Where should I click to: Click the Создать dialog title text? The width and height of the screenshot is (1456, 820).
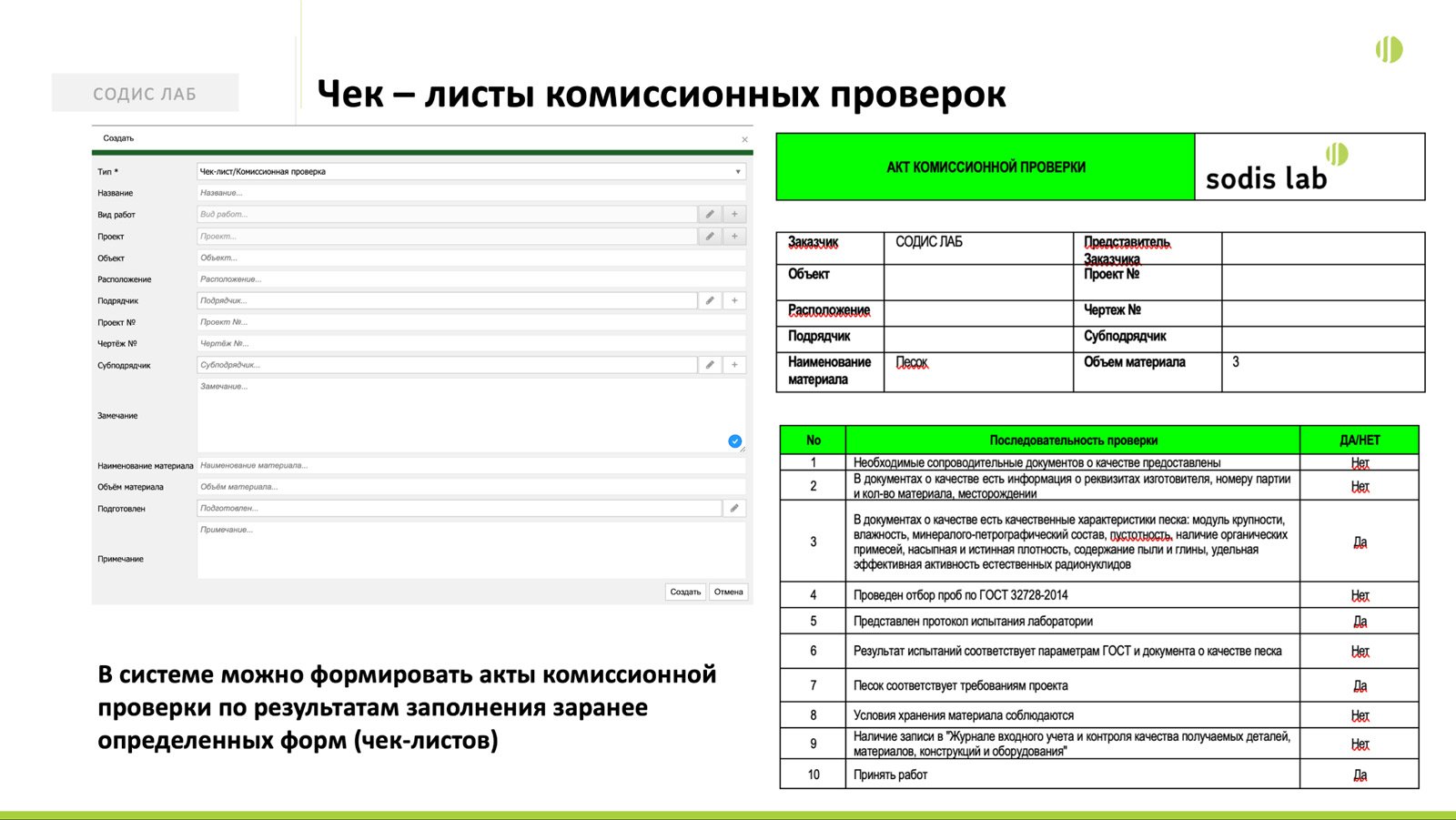point(118,138)
